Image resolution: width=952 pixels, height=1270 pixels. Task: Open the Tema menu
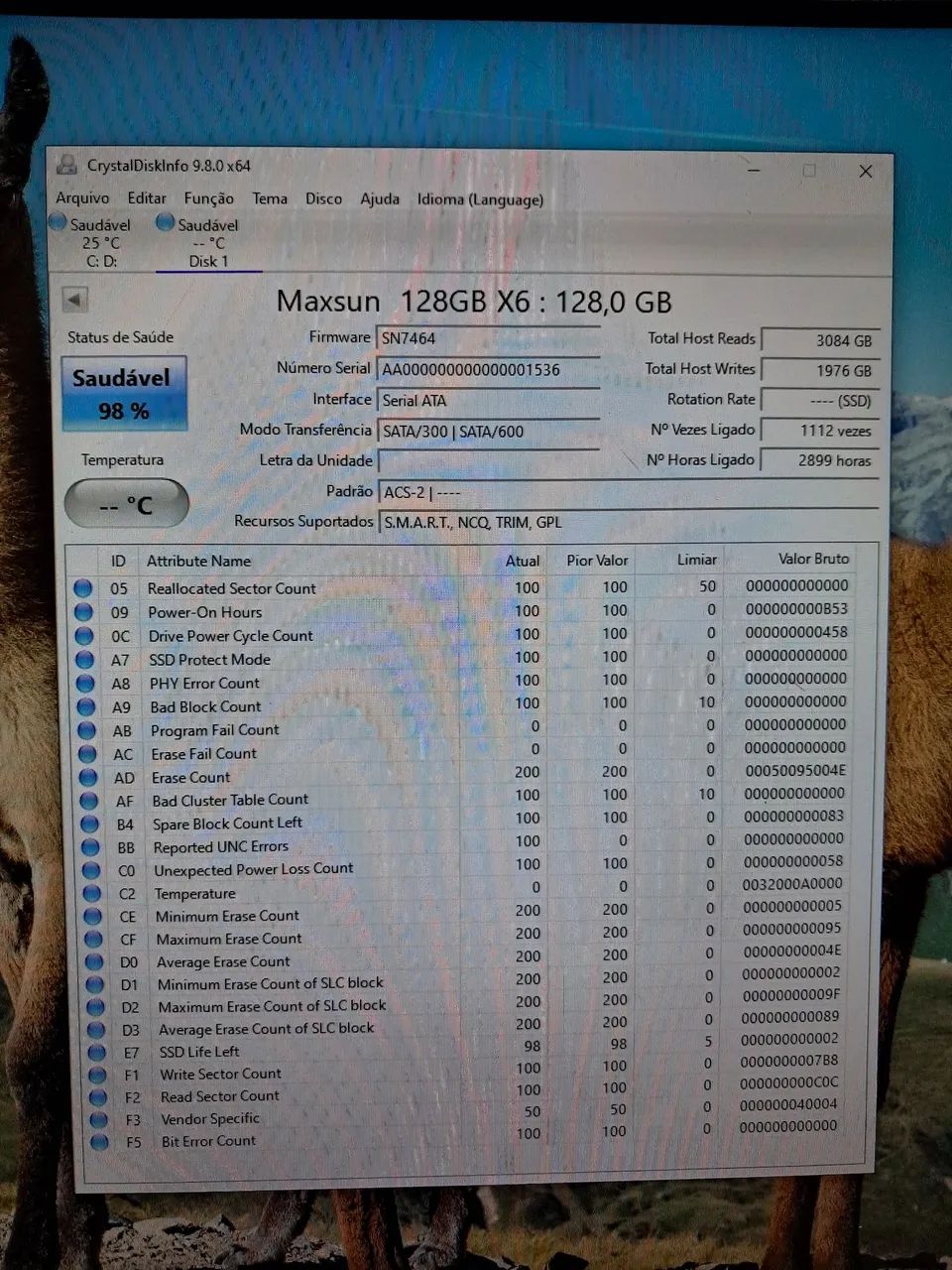(x=270, y=198)
